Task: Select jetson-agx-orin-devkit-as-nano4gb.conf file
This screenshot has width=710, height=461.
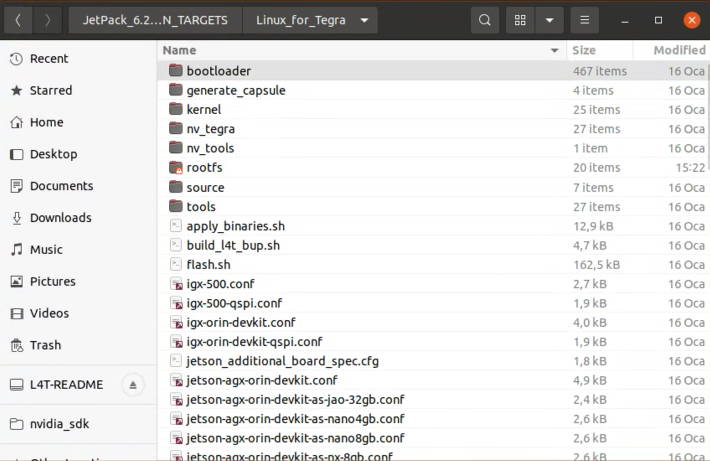Action: pyautogui.click(x=295, y=419)
